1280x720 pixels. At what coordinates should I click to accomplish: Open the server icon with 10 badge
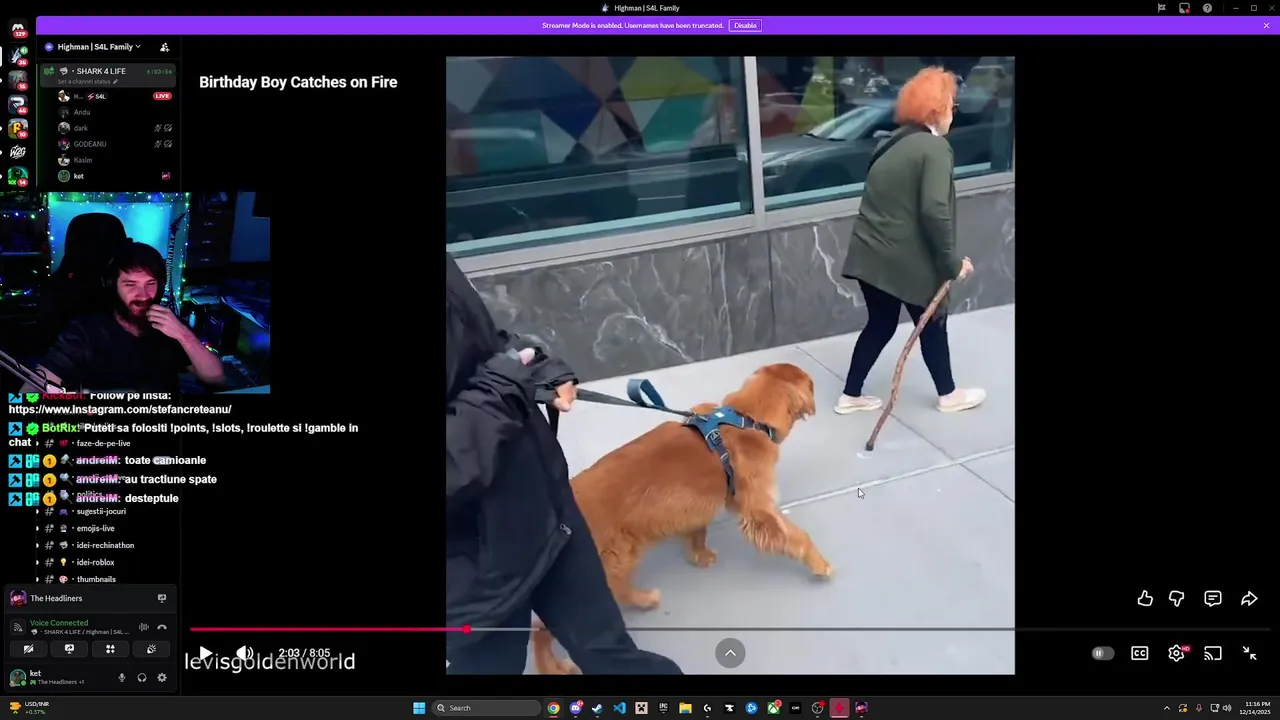(18, 128)
